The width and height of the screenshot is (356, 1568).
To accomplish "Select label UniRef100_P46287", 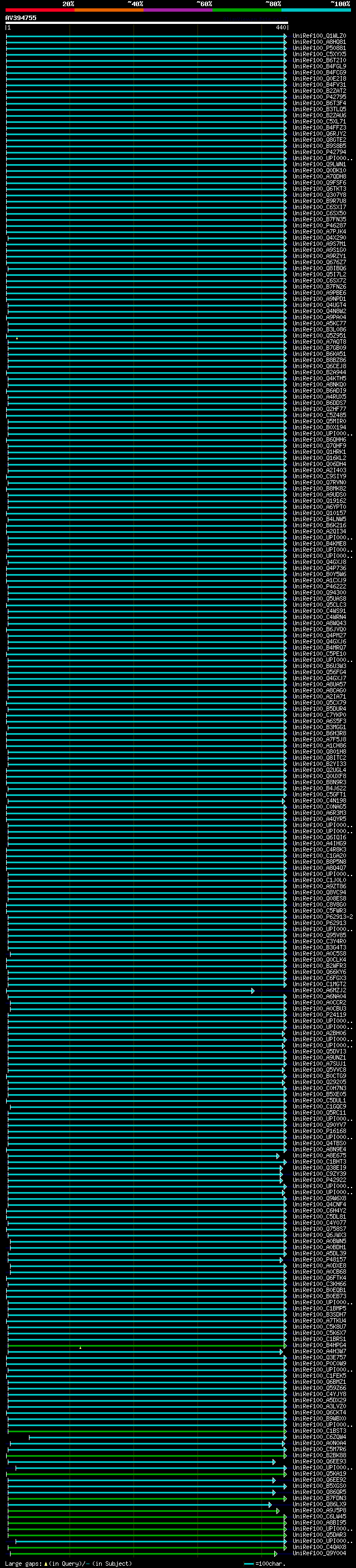I will [x=319, y=225].
